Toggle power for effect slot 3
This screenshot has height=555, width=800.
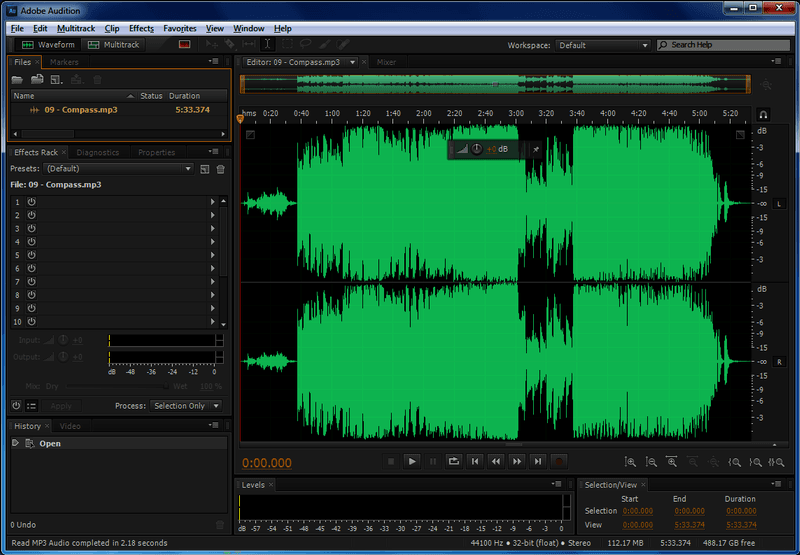[x=32, y=229]
